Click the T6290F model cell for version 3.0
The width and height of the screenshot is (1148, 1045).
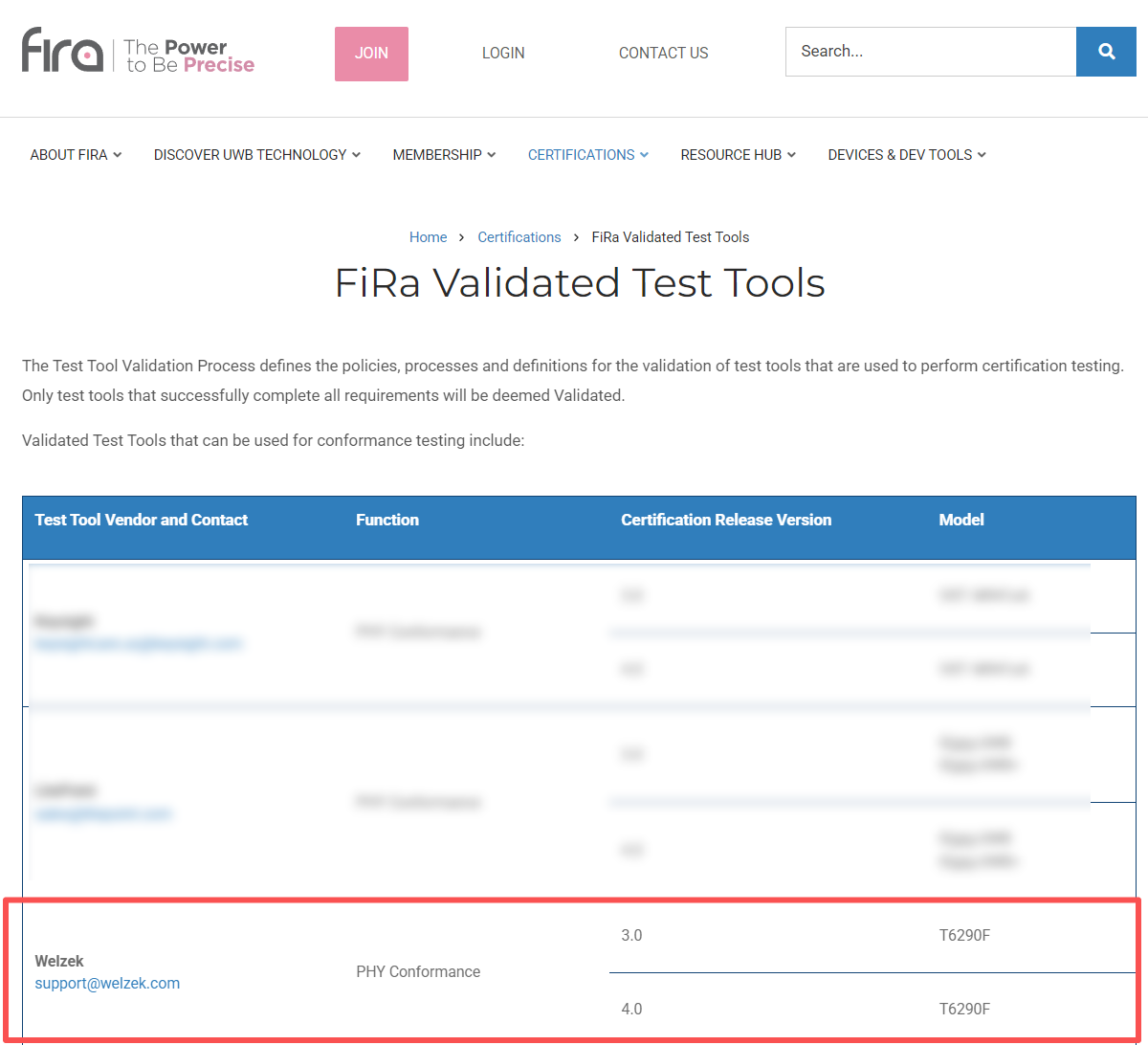tap(964, 935)
